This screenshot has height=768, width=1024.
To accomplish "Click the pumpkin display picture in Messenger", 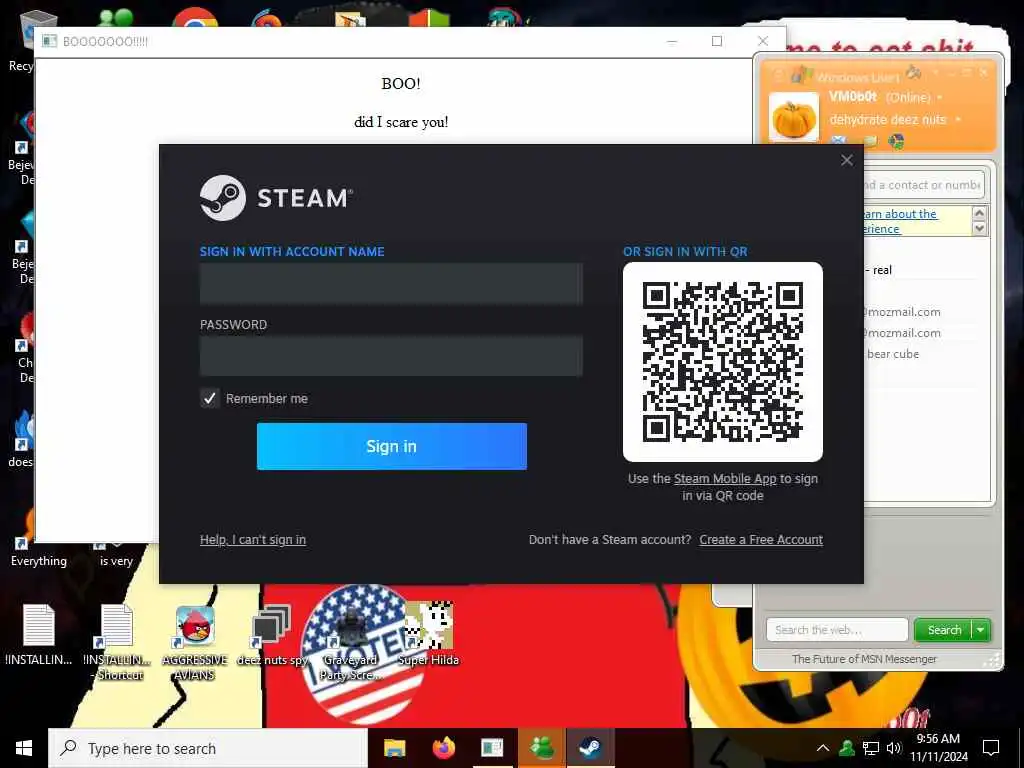I will pos(793,118).
